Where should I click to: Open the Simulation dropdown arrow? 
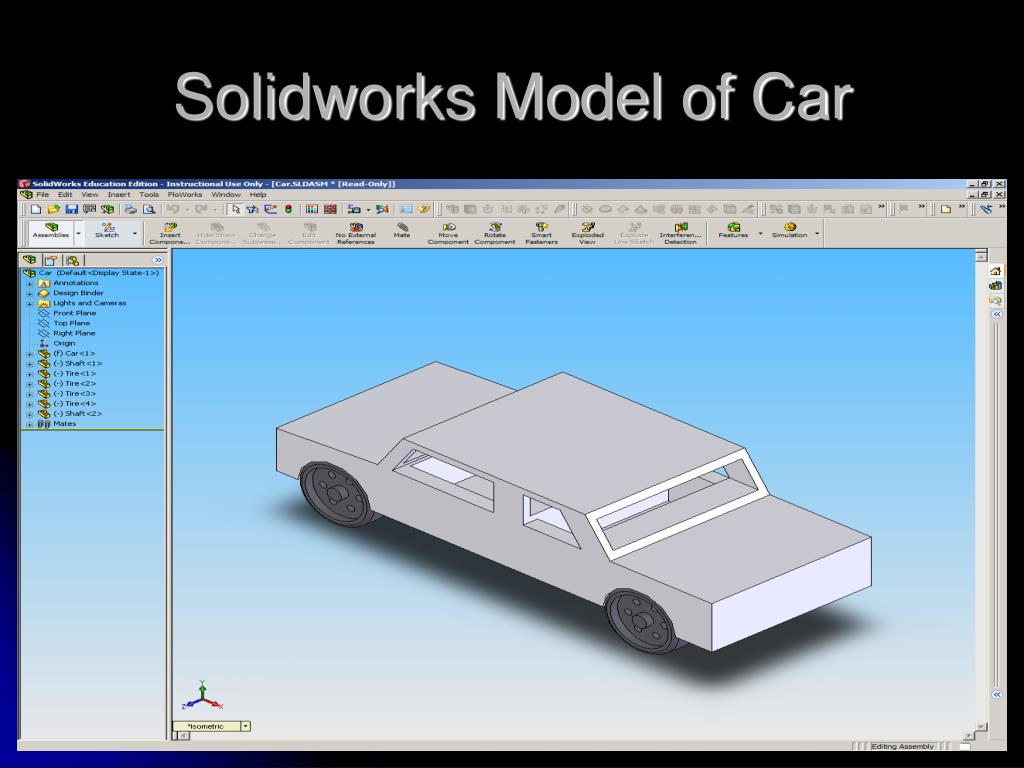pyautogui.click(x=817, y=233)
